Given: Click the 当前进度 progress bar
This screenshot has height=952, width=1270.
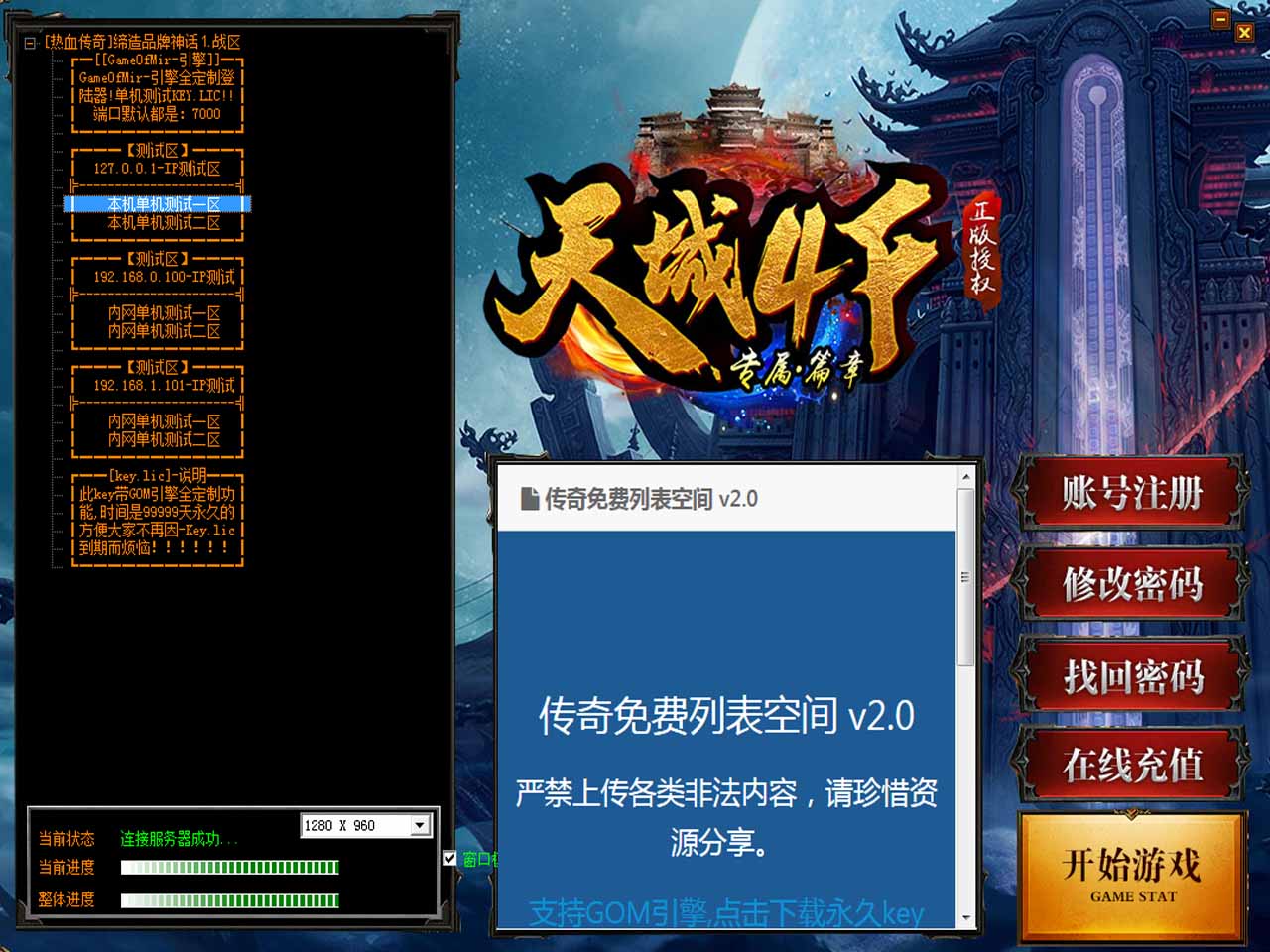Looking at the screenshot, I should click(x=230, y=868).
